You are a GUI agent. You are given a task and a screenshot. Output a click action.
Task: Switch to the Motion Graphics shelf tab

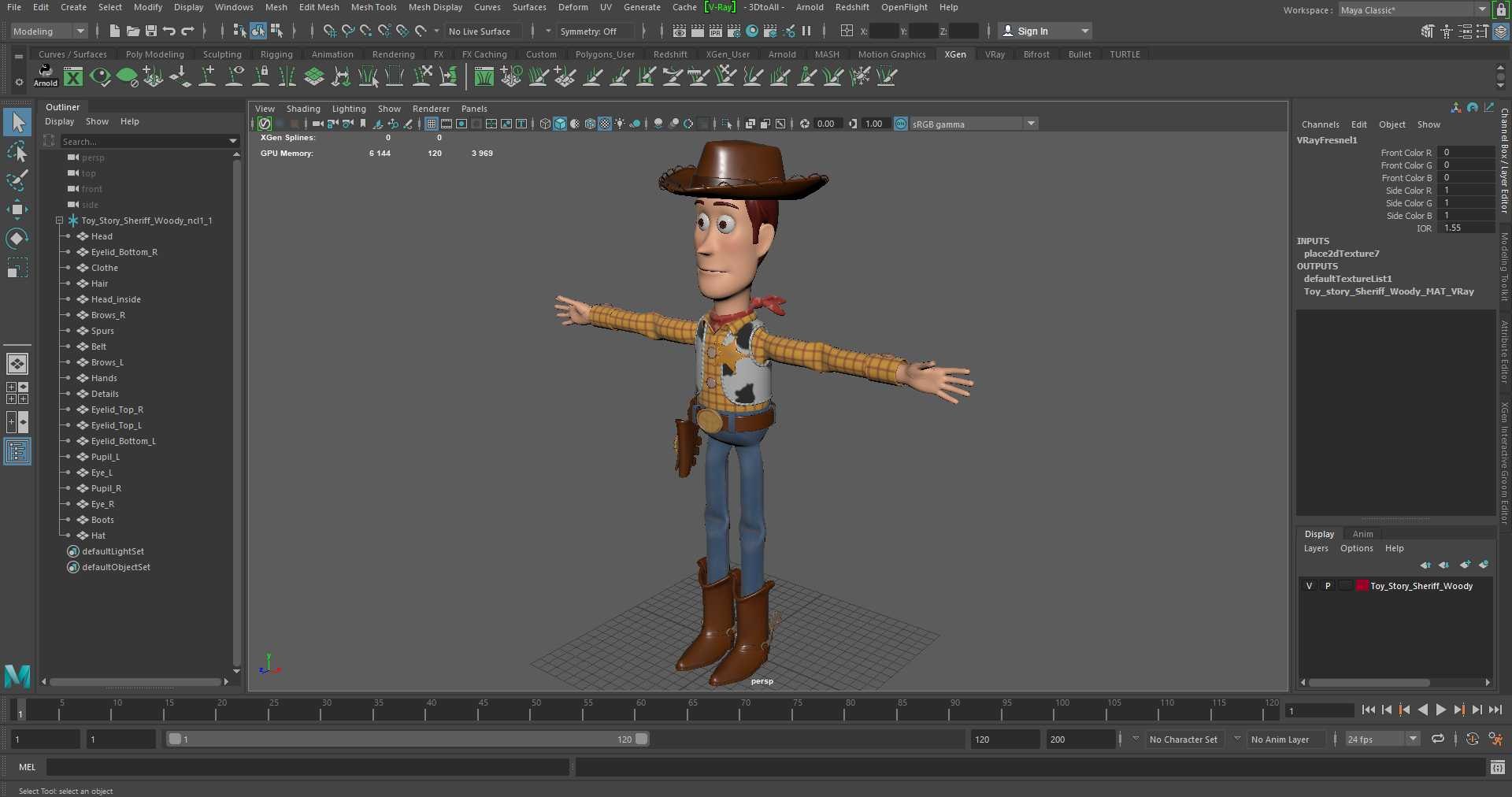pyautogui.click(x=891, y=54)
